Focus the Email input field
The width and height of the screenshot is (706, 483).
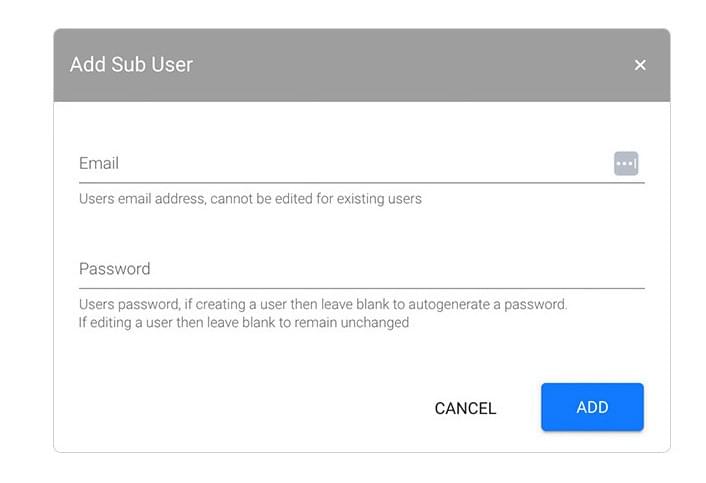pos(362,163)
